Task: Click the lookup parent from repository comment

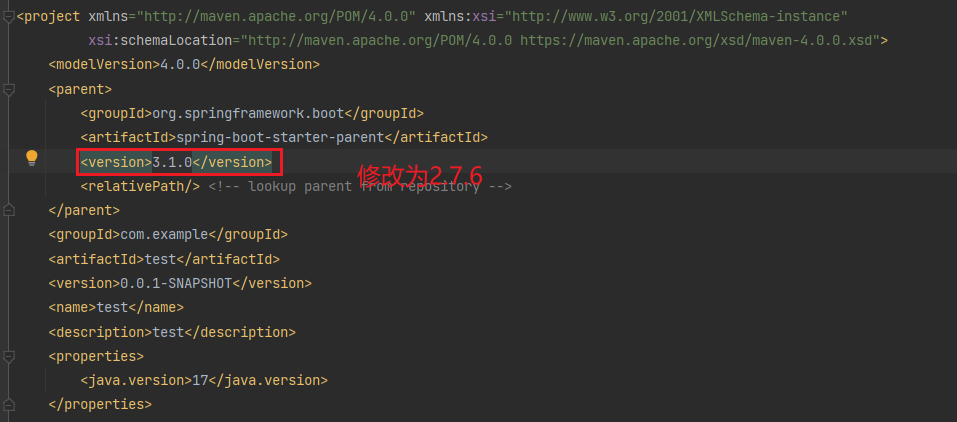Action: click(360, 186)
